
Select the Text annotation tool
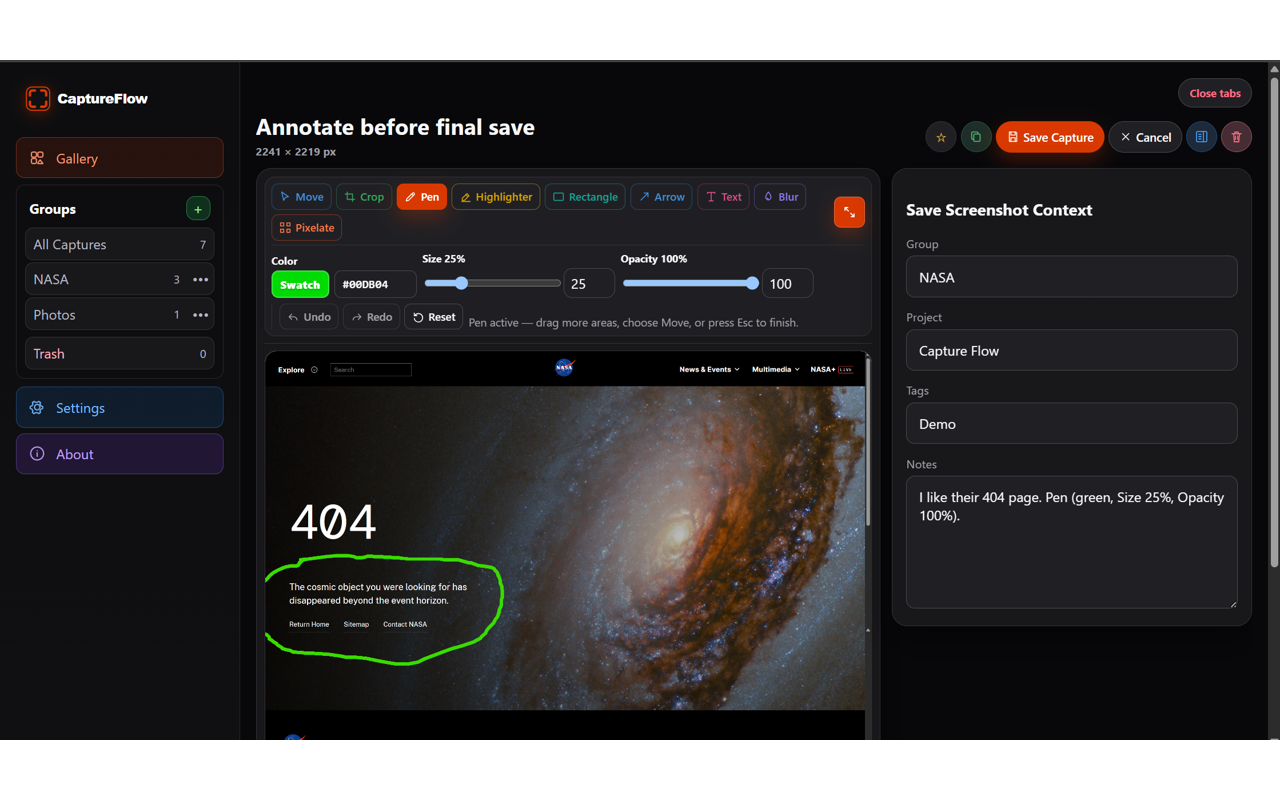pos(724,197)
